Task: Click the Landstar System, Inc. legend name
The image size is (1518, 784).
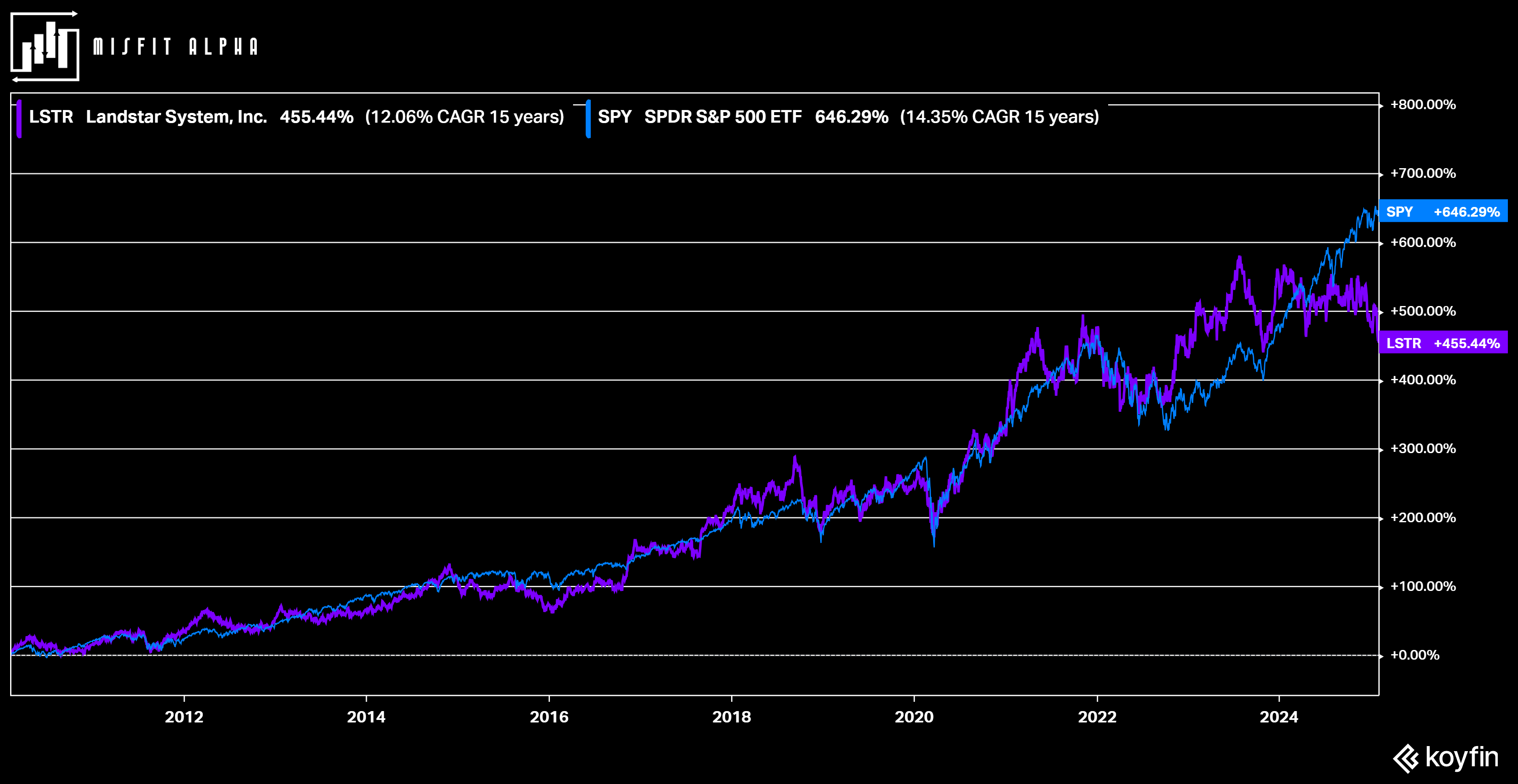Action: coord(176,117)
